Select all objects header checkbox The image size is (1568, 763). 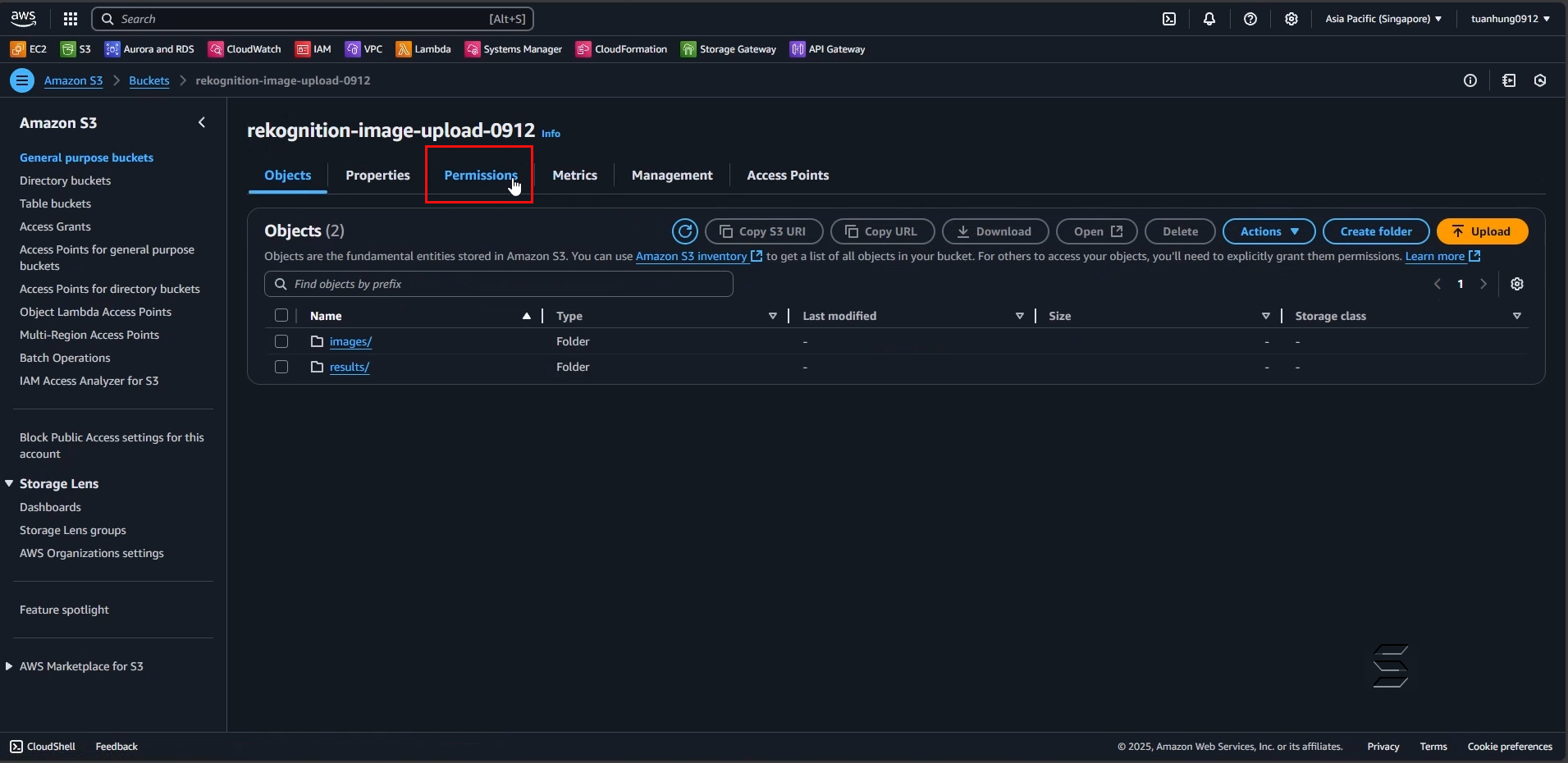[x=281, y=316]
